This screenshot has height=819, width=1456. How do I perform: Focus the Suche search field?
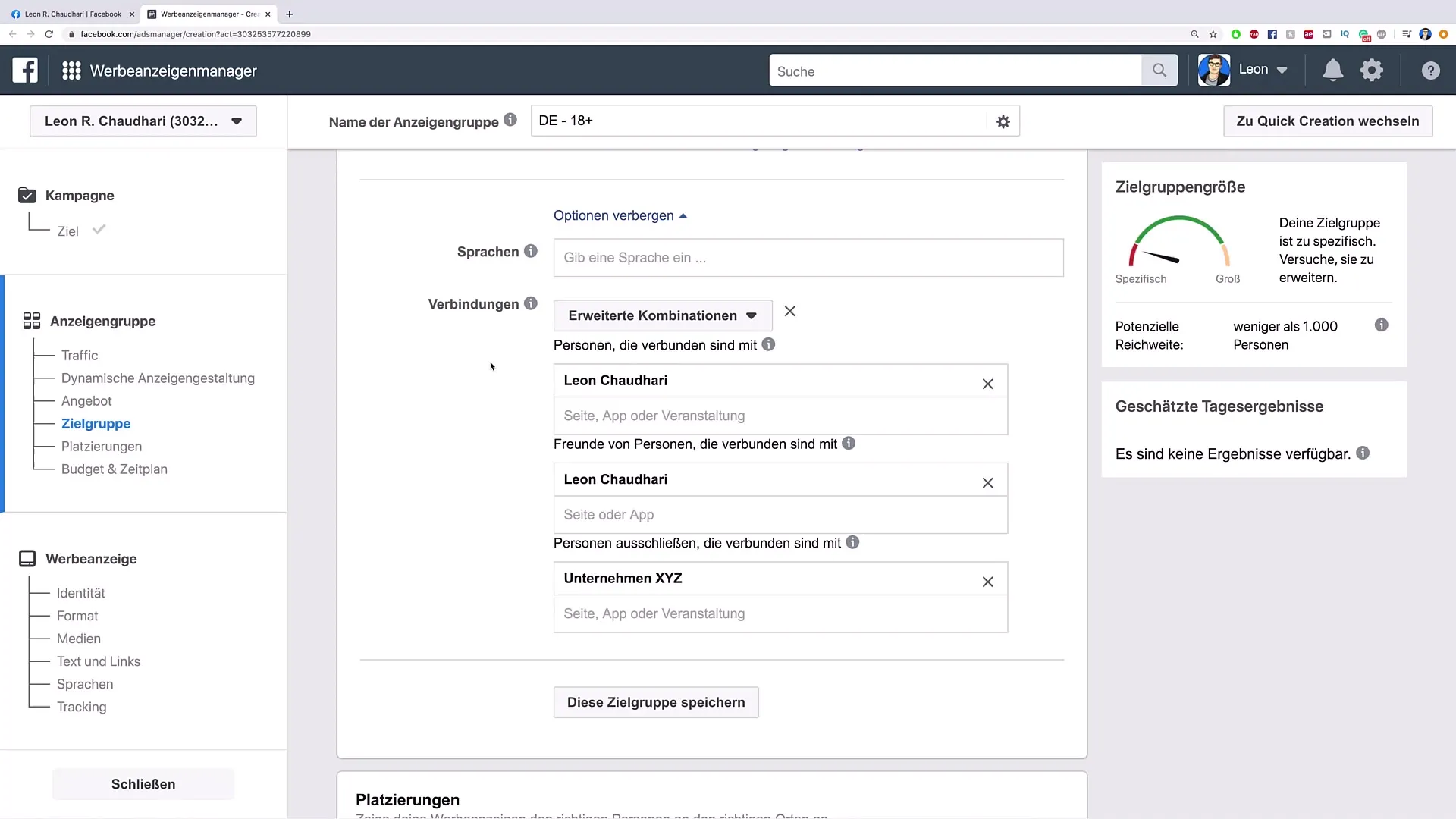coord(955,71)
